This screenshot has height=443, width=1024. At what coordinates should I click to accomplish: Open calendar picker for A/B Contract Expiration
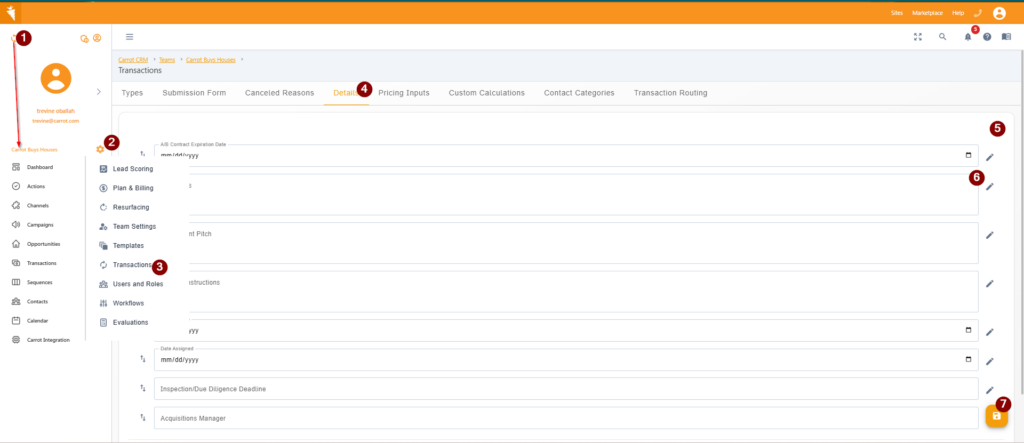click(967, 156)
